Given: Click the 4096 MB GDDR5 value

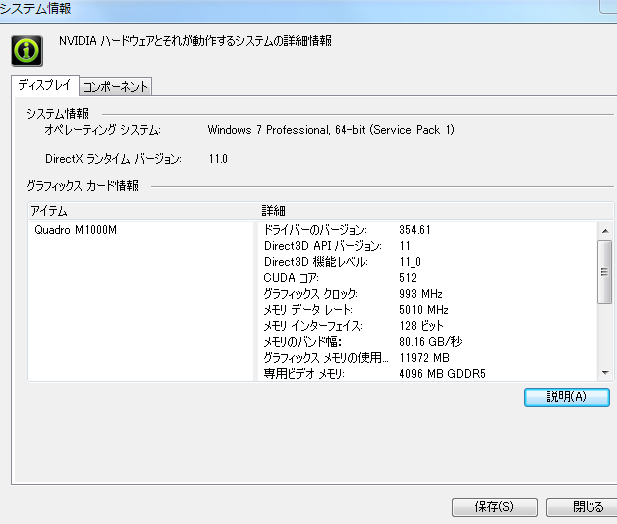Looking at the screenshot, I should pos(442,374).
